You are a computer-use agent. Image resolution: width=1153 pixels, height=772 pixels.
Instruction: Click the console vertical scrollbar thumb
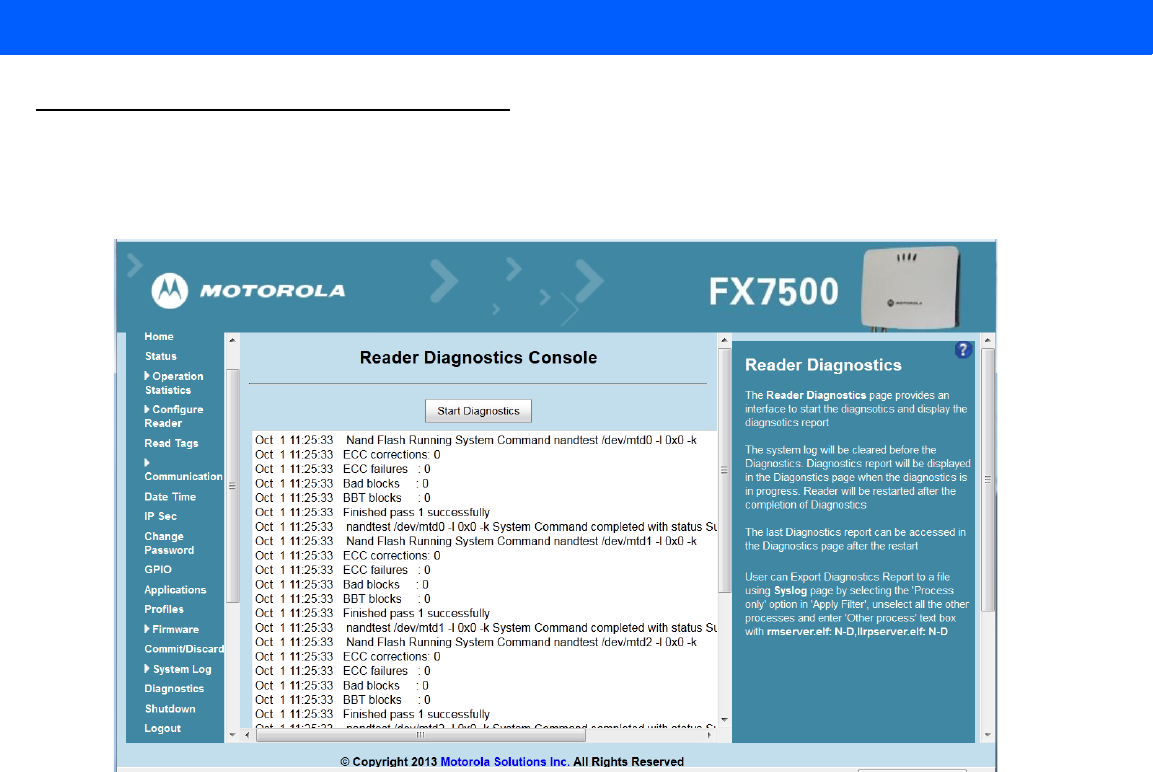point(724,471)
